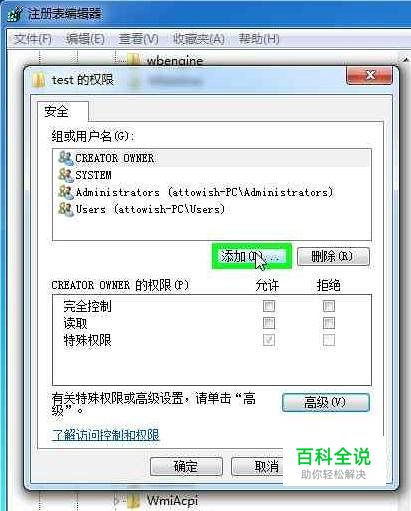Tick the Deny checkbox for 完全控制
The width and height of the screenshot is (411, 511).
click(x=329, y=306)
